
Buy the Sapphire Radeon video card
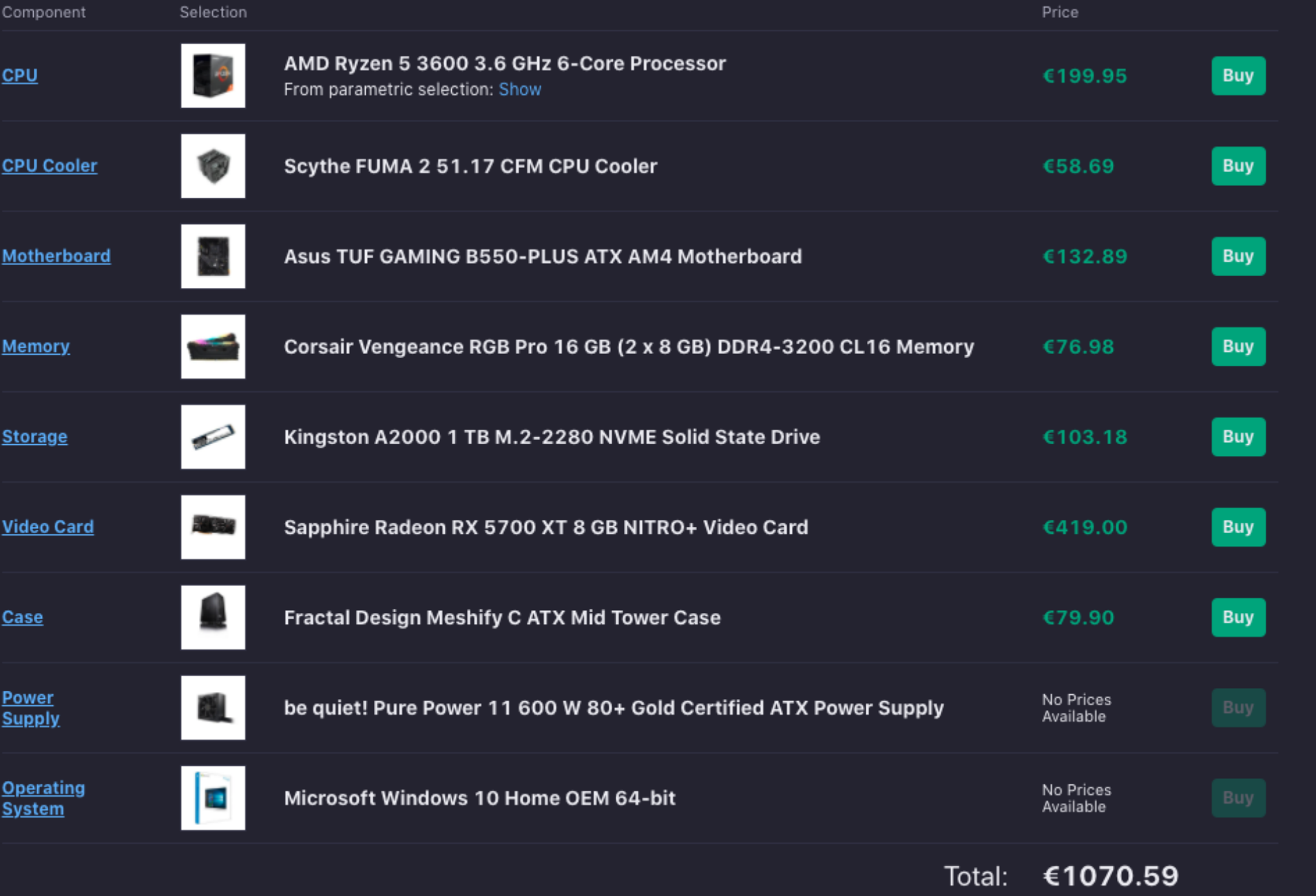[x=1238, y=527]
